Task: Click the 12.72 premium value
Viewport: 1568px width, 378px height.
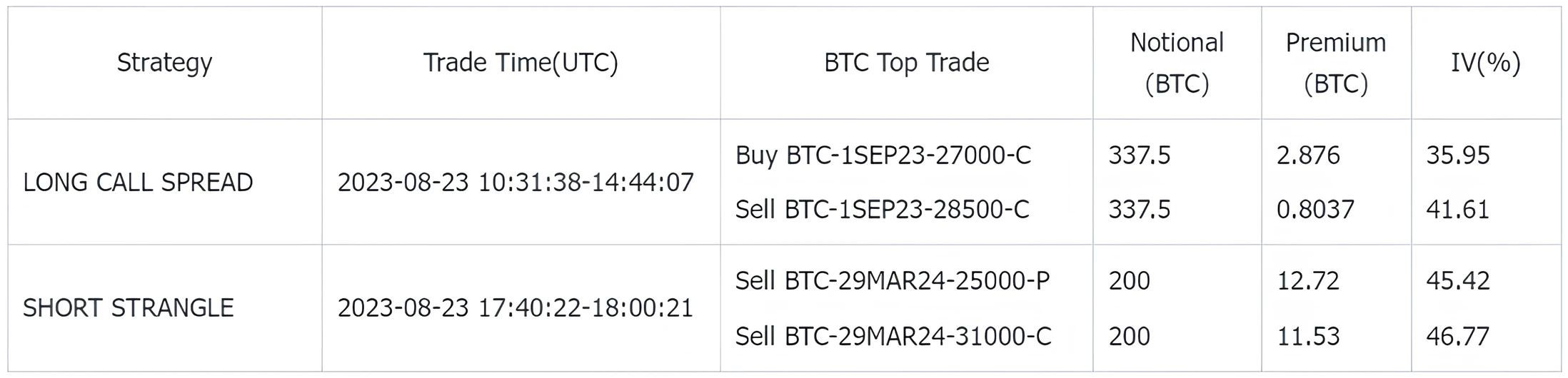Action: 1308,281
